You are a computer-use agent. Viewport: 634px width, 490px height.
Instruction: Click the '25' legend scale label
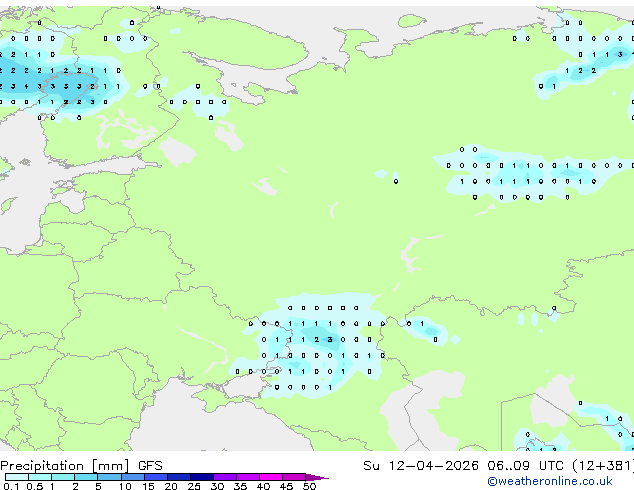194,486
